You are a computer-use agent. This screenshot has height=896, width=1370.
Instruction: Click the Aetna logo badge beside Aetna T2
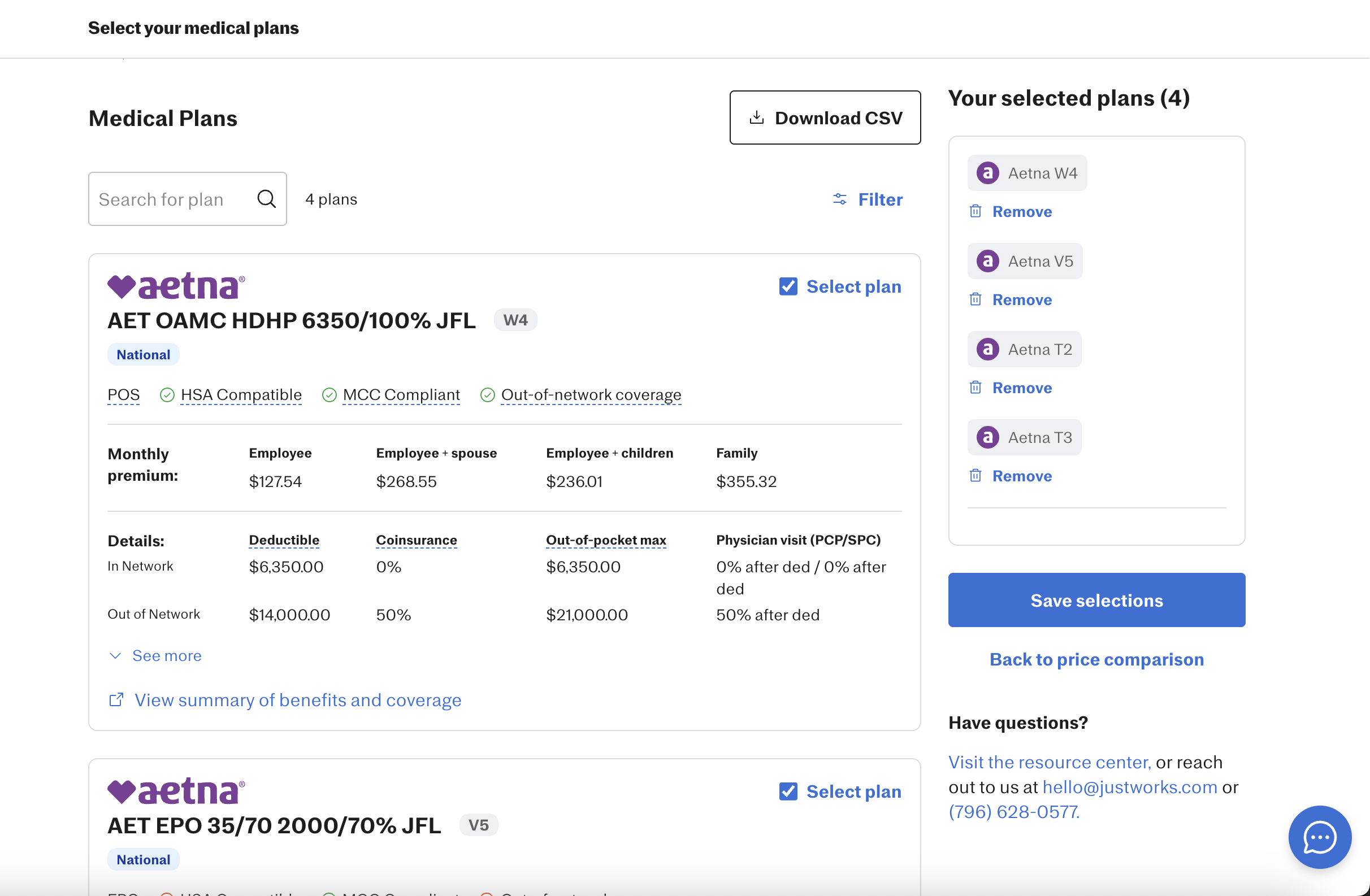point(988,349)
